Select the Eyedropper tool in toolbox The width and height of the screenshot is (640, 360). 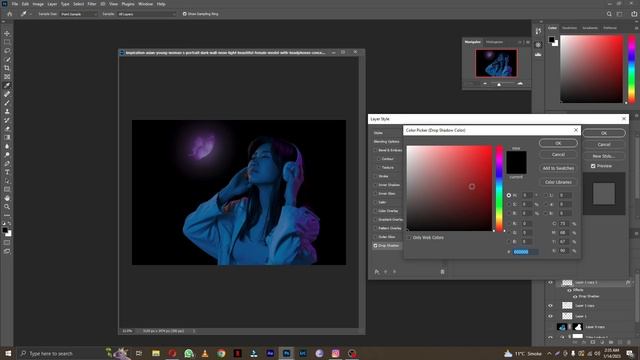pos(7,85)
